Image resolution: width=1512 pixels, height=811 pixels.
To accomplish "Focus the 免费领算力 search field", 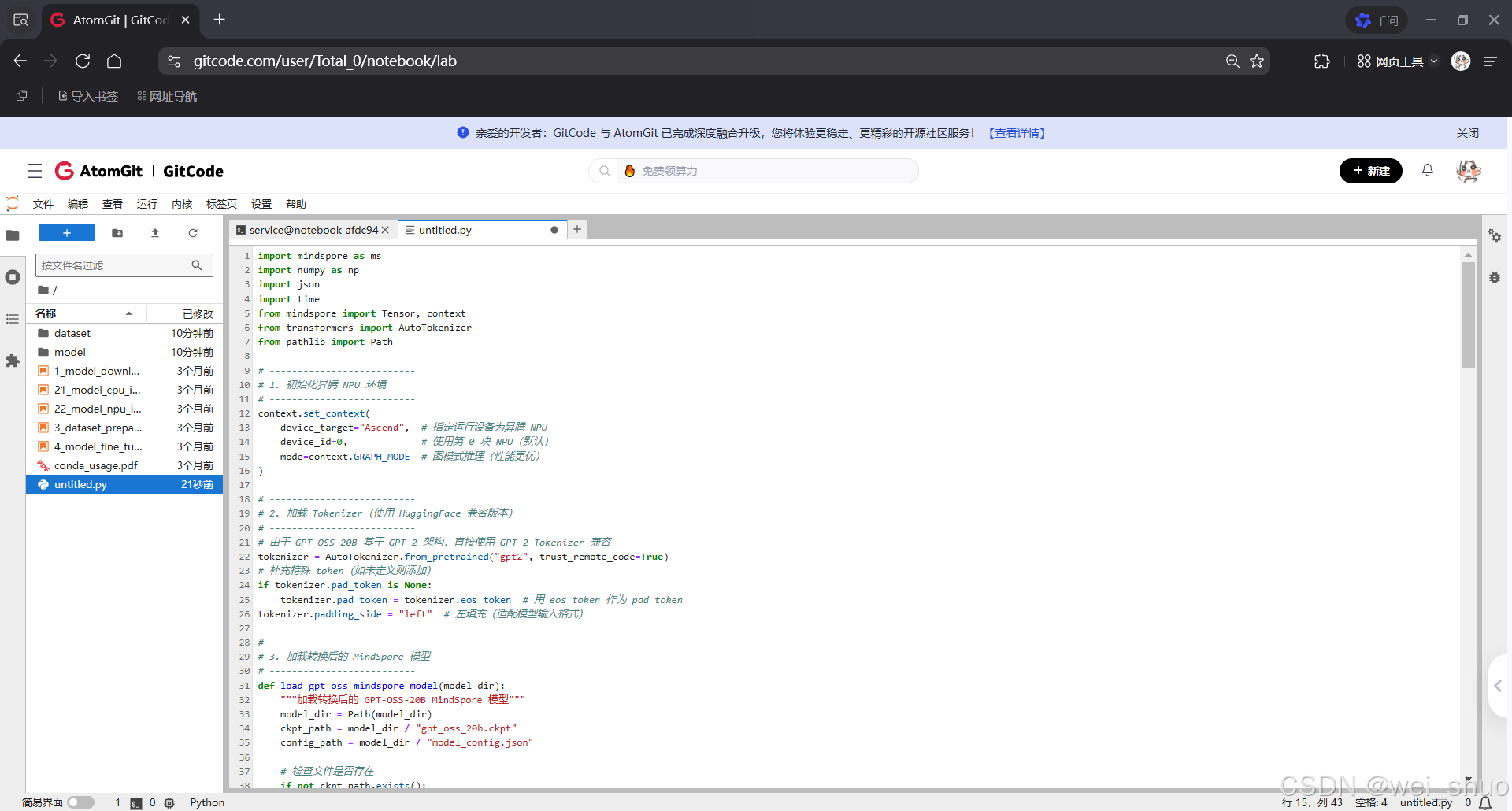I will click(753, 171).
